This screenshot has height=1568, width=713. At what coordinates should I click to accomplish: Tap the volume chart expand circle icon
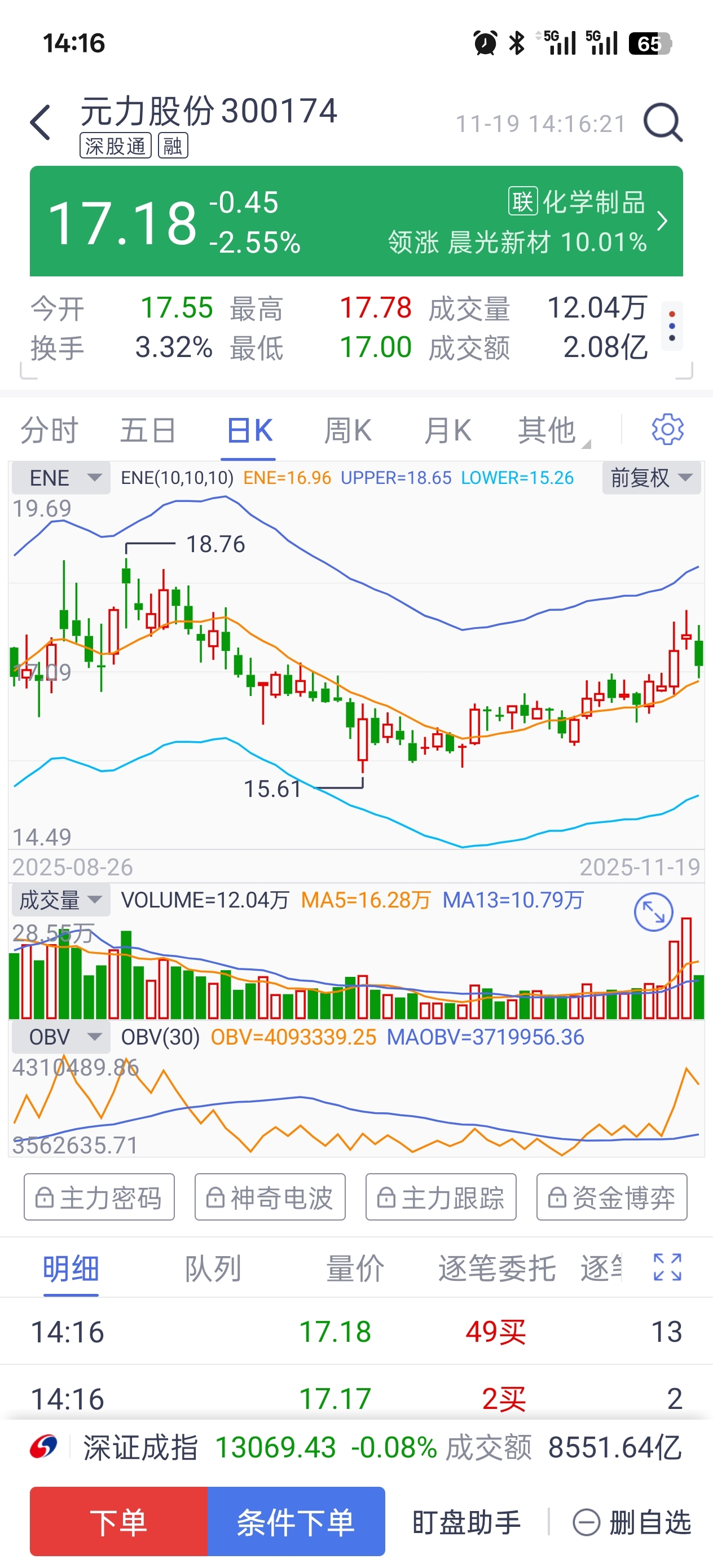653,912
